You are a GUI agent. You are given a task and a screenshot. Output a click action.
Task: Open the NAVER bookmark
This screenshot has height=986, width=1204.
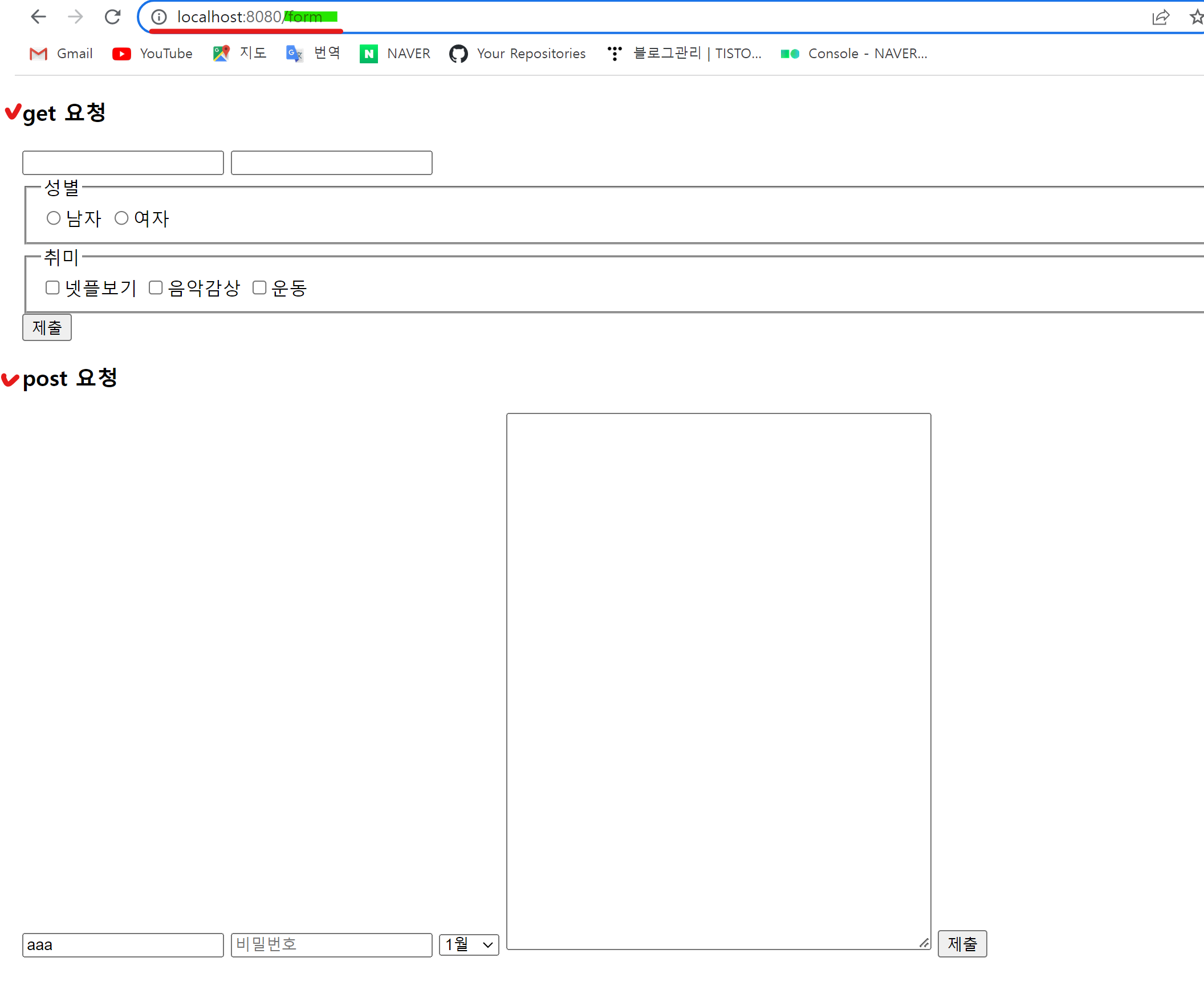(x=395, y=54)
